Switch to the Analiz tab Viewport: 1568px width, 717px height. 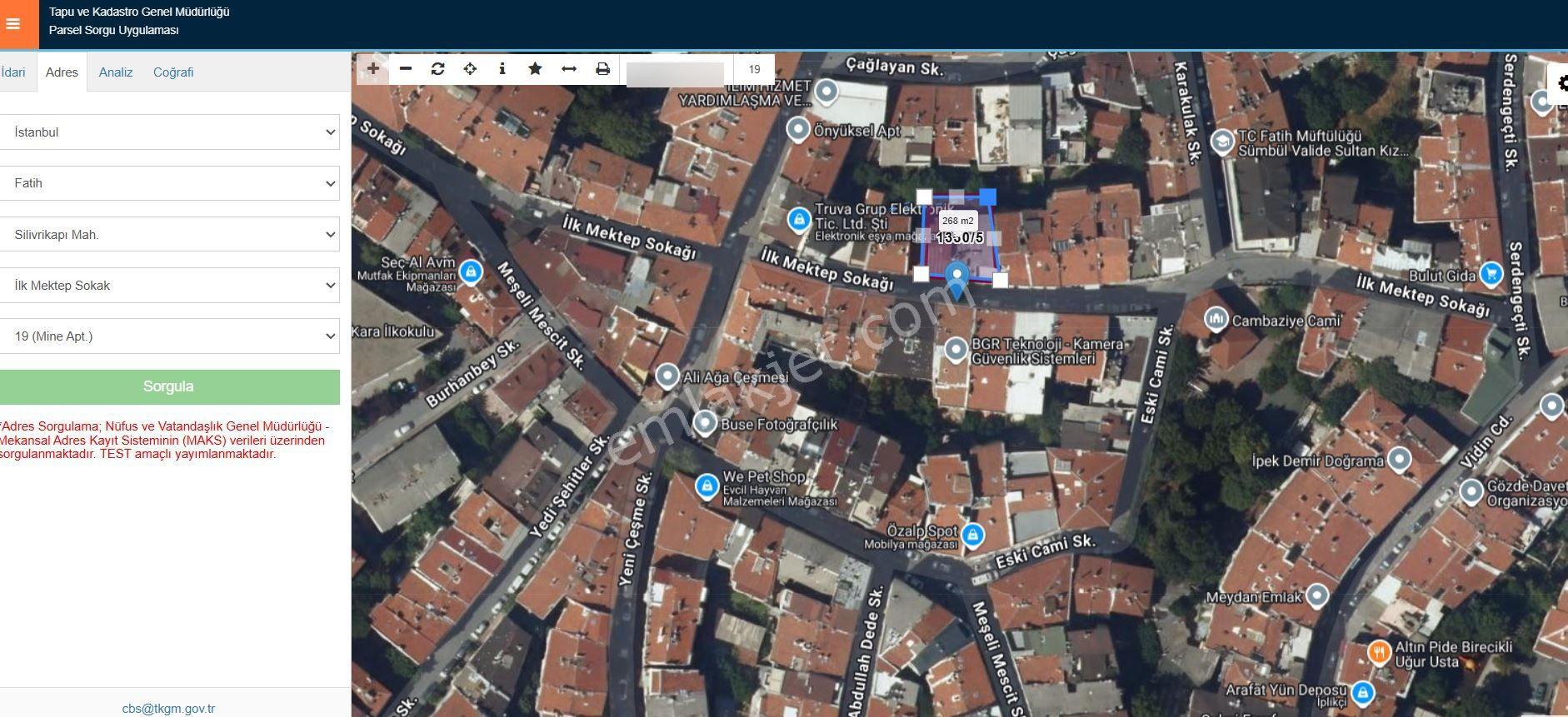click(x=116, y=72)
